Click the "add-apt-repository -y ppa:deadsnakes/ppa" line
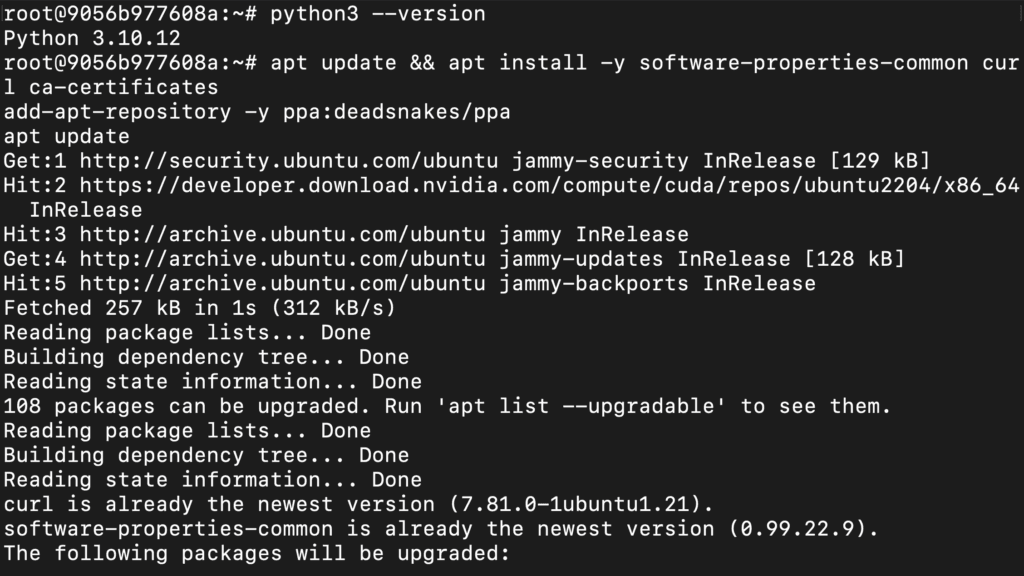This screenshot has height=576, width=1024. pyautogui.click(x=257, y=112)
